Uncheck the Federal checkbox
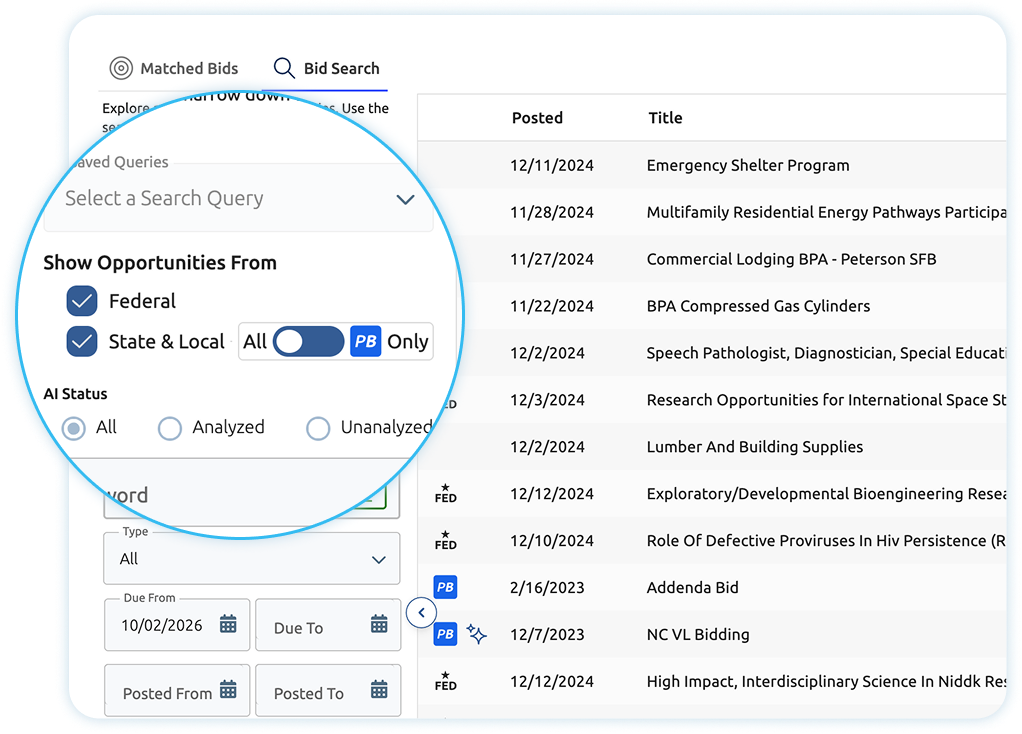The width and height of the screenshot is (1022, 734). pyautogui.click(x=82, y=301)
